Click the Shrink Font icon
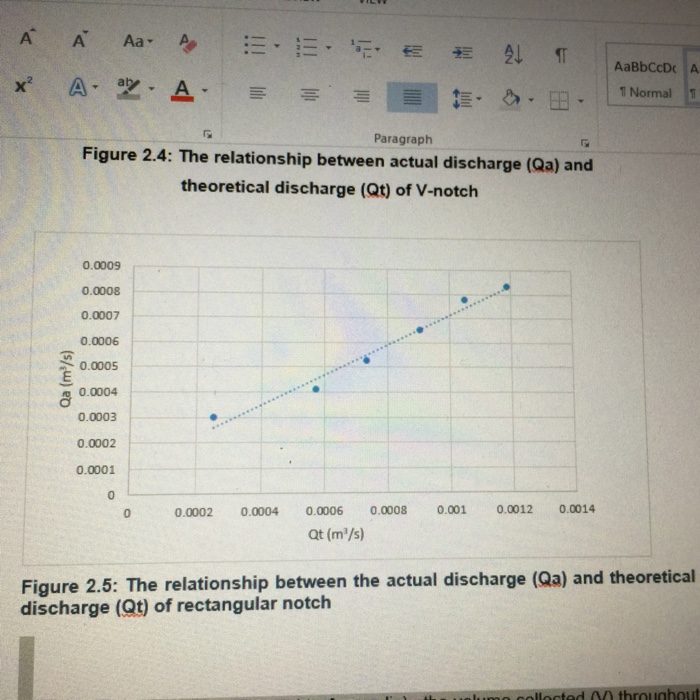The height and width of the screenshot is (700, 700). coord(80,39)
